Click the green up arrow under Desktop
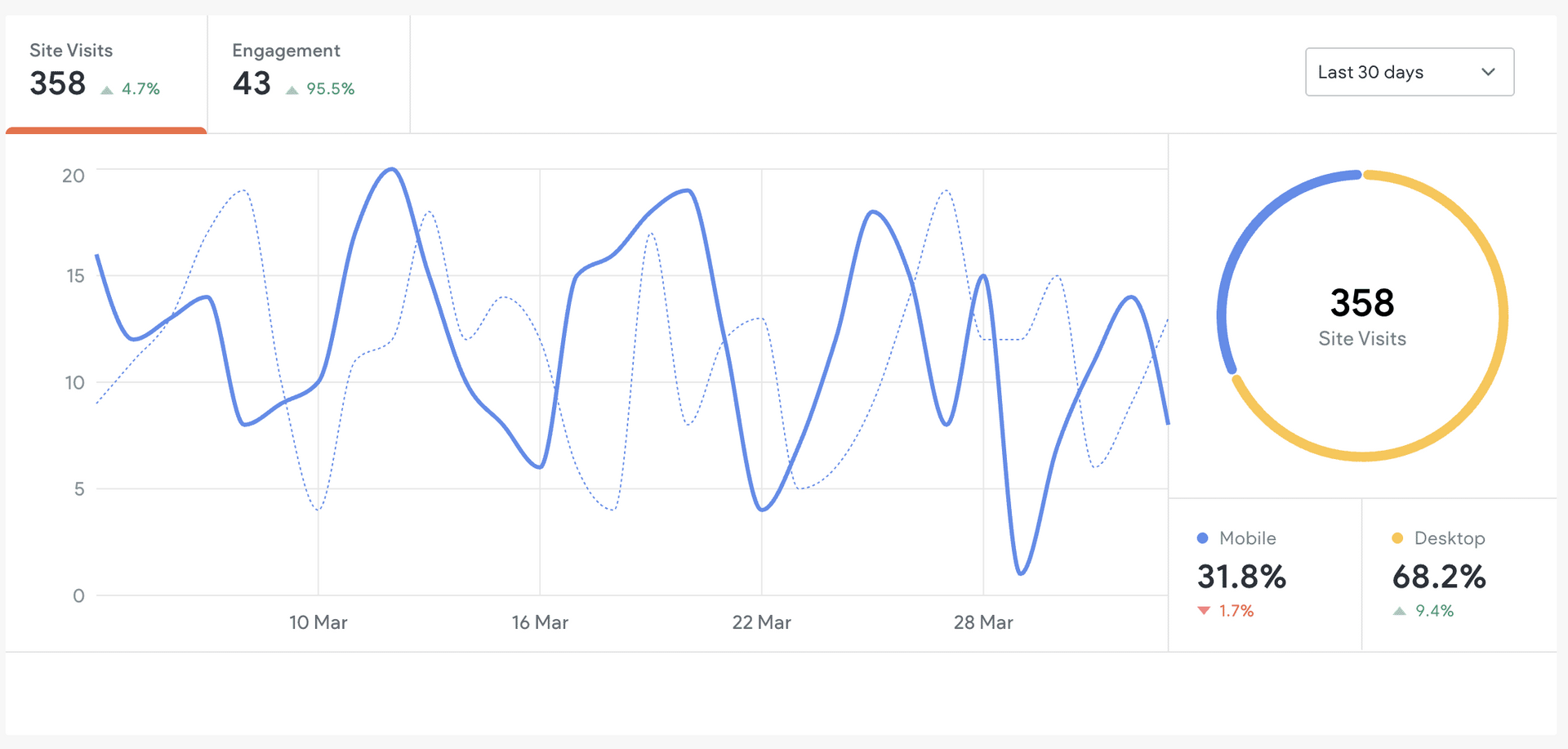This screenshot has width=1568, height=749. pos(1399,610)
